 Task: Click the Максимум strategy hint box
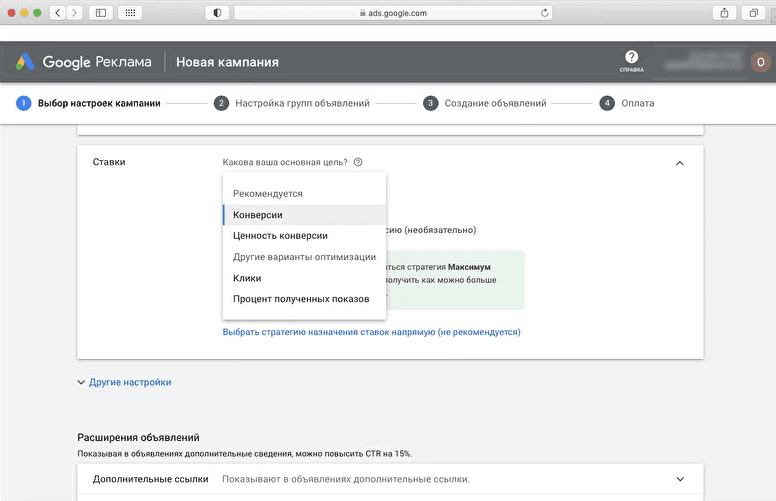point(454,280)
